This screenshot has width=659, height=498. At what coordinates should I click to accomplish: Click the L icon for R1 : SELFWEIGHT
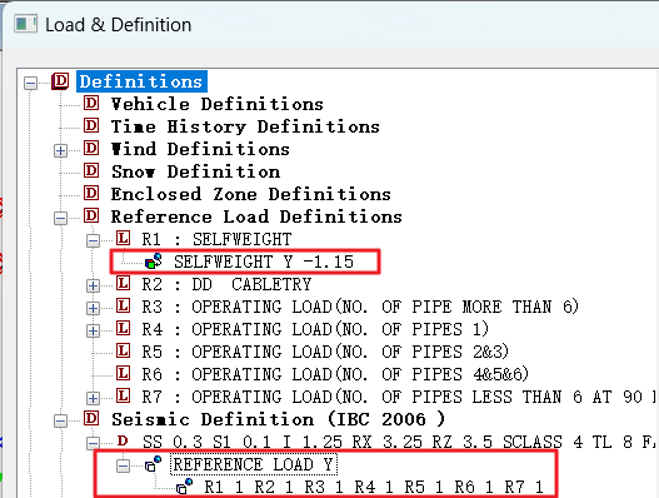coord(123,238)
